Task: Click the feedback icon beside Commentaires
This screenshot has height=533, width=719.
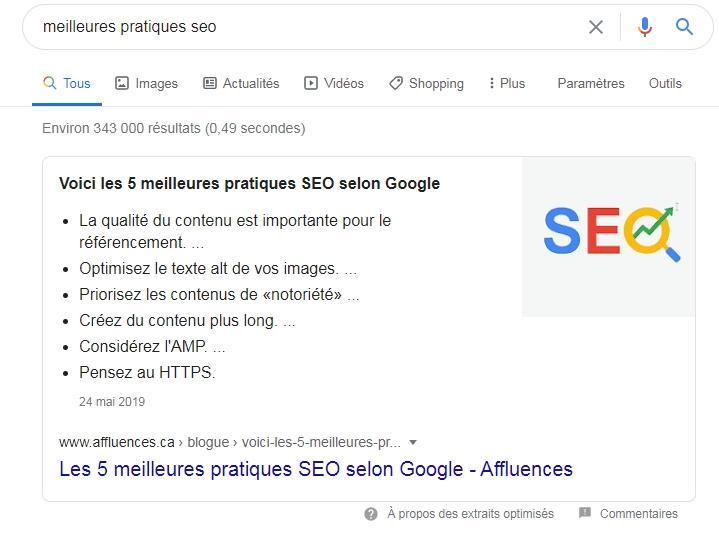Action: pyautogui.click(x=585, y=513)
